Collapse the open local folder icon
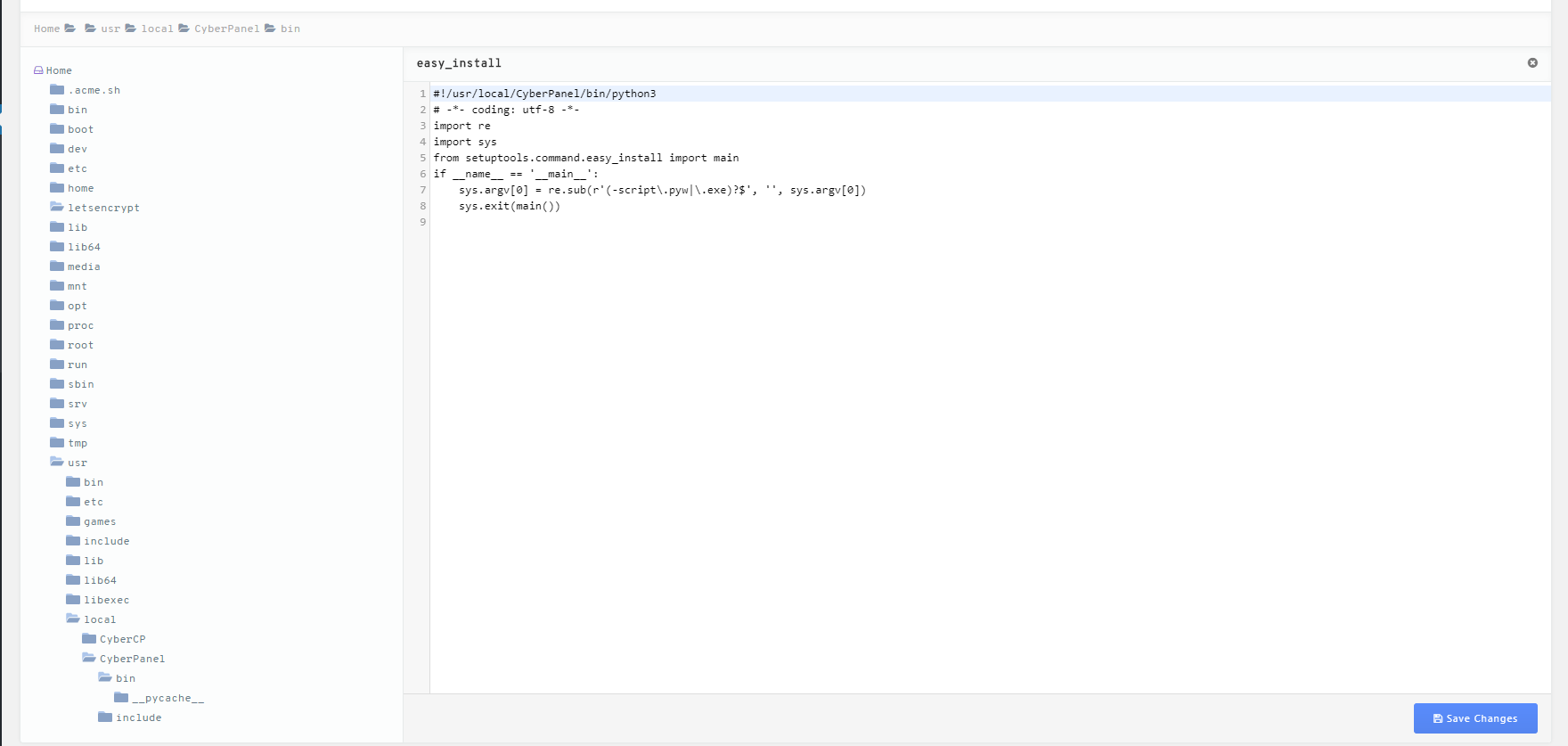 tap(73, 619)
